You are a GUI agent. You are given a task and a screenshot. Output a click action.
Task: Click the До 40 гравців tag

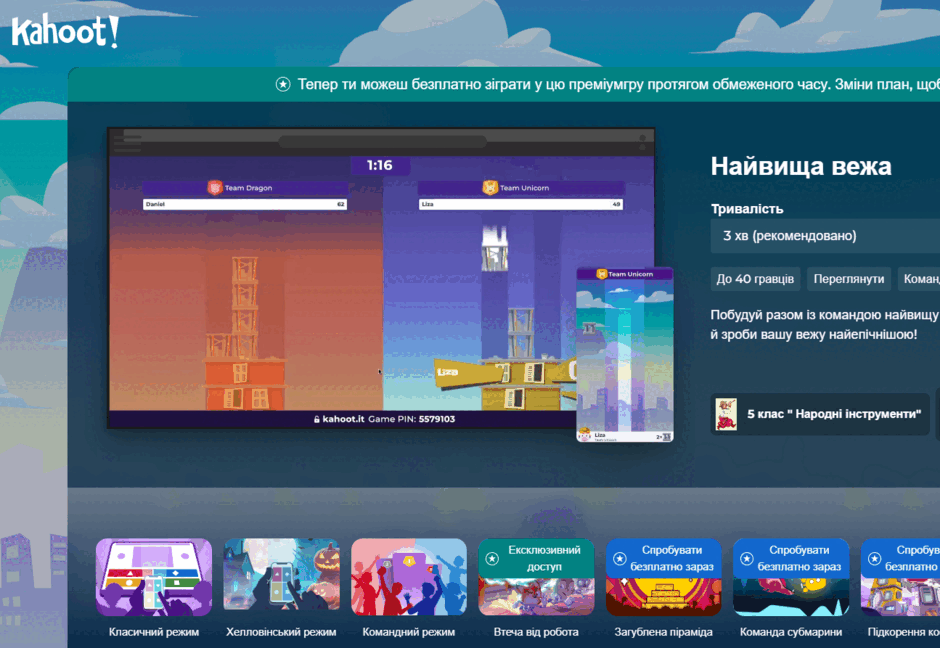click(755, 279)
